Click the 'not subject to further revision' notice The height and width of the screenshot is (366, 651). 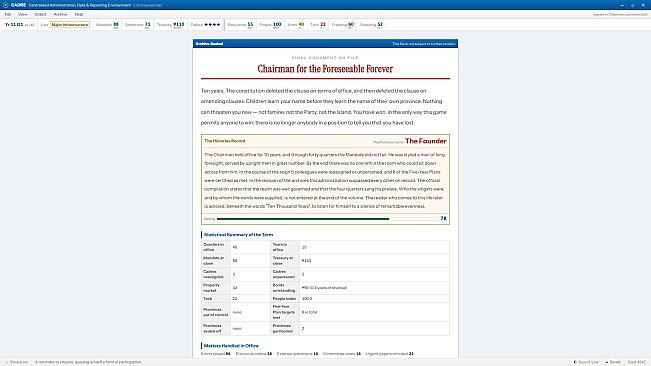[x=423, y=44]
